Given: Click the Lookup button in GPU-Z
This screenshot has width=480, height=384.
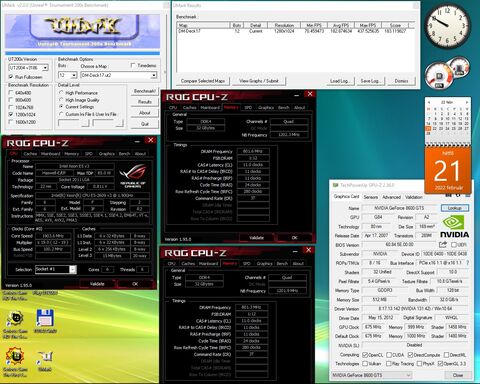Looking at the screenshot, I should click(455, 208).
